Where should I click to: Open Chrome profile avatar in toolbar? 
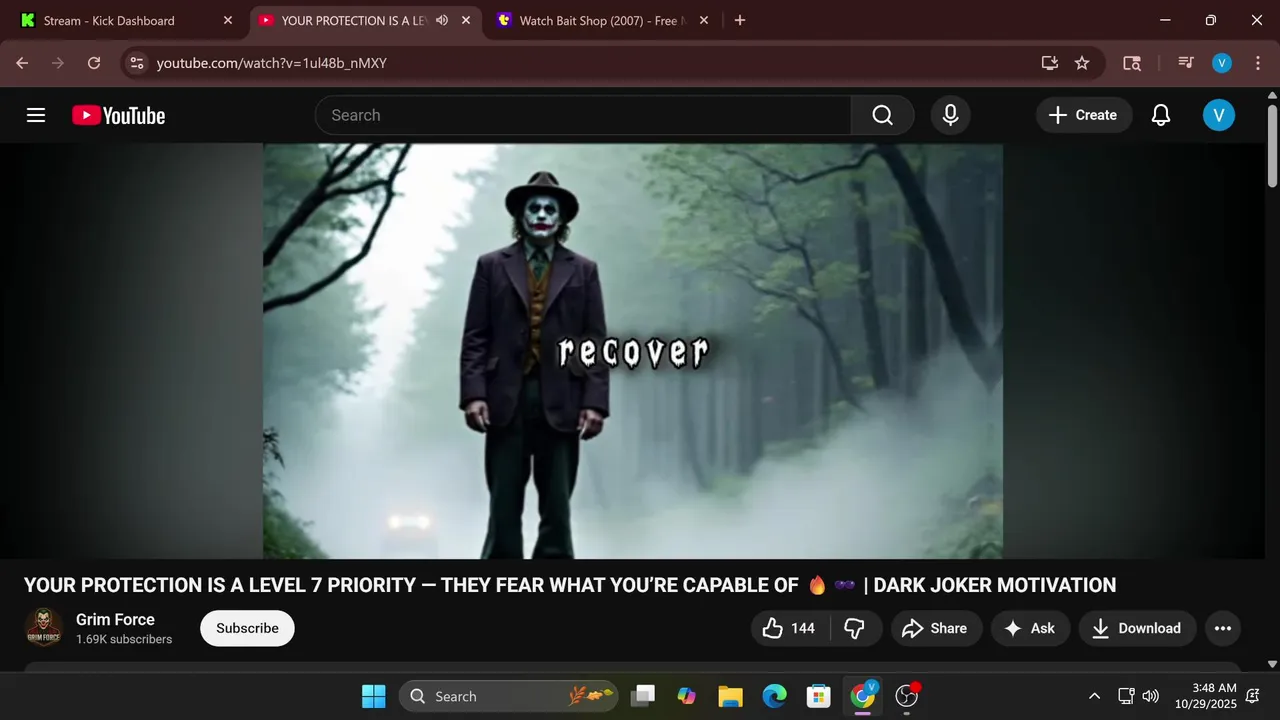click(x=1221, y=63)
